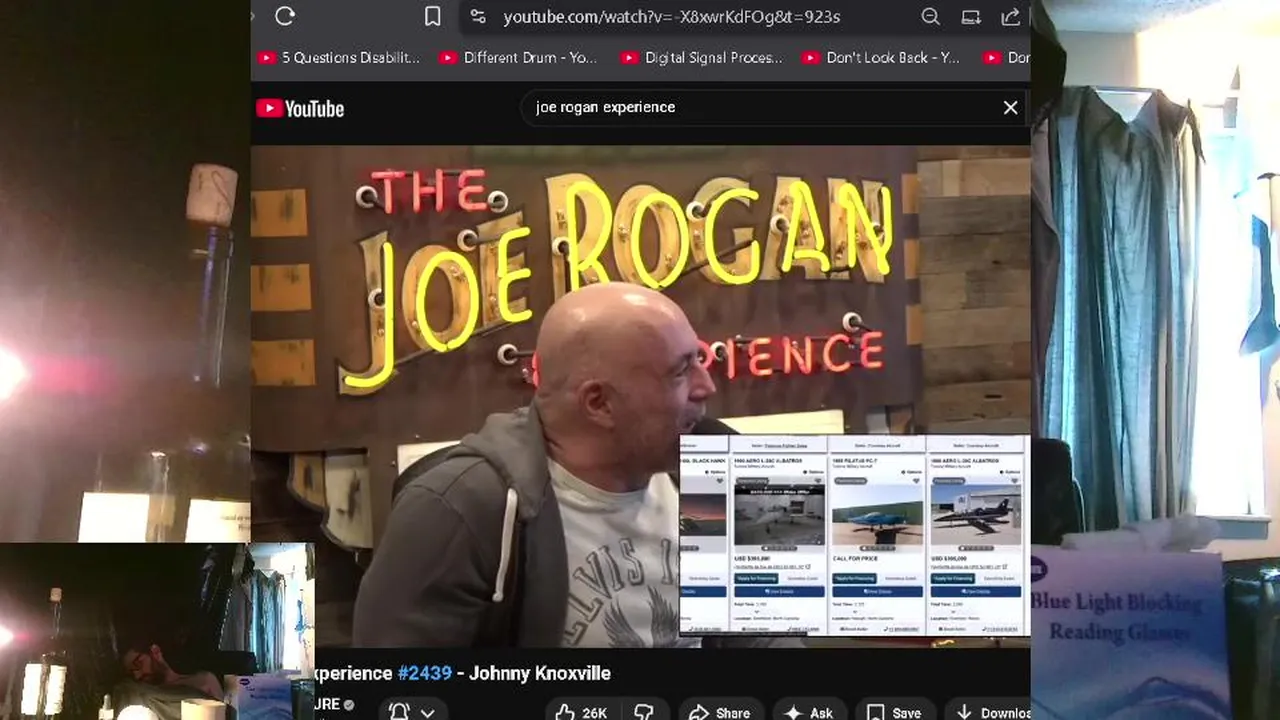Clear the YouTube search with the X

point(1010,107)
